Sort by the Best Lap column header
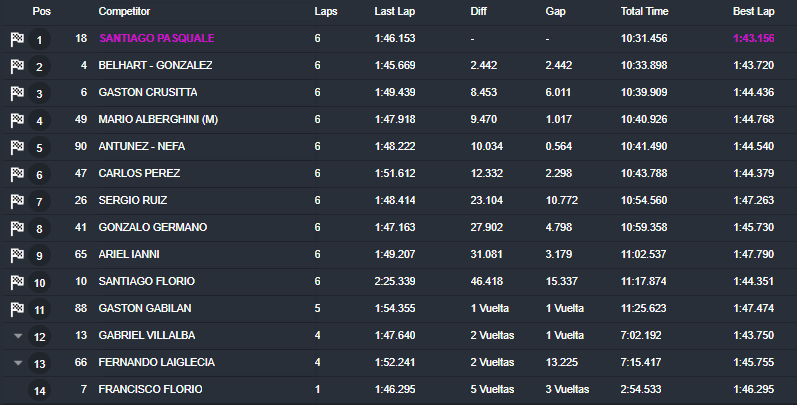 click(753, 12)
